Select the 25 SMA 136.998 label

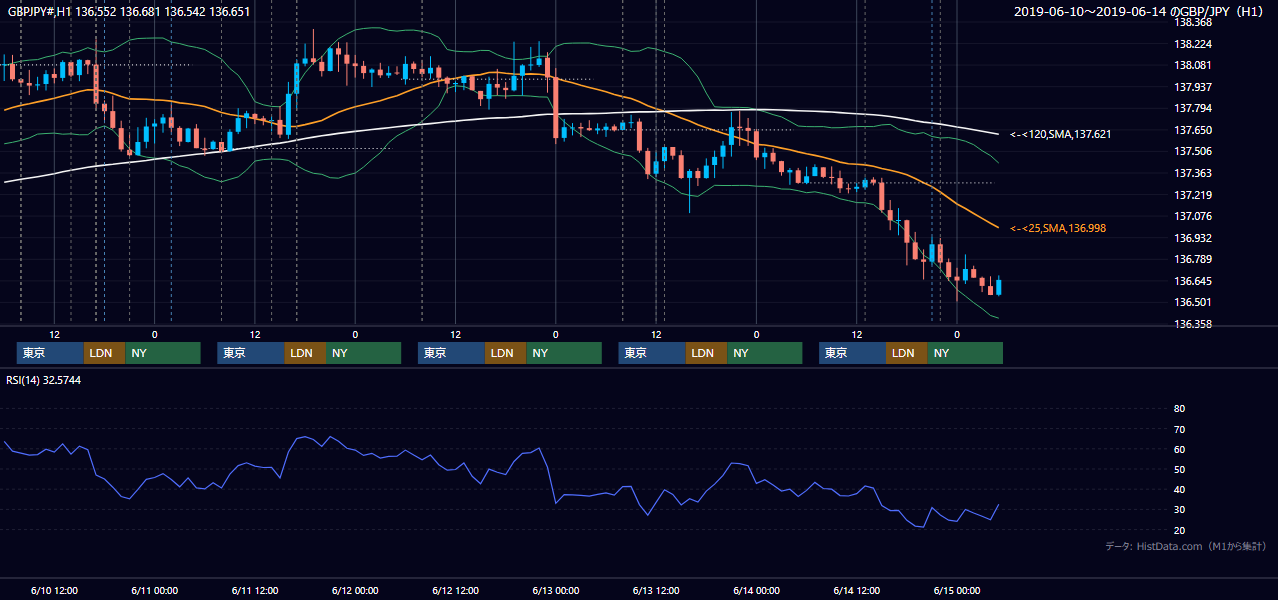tap(1058, 229)
